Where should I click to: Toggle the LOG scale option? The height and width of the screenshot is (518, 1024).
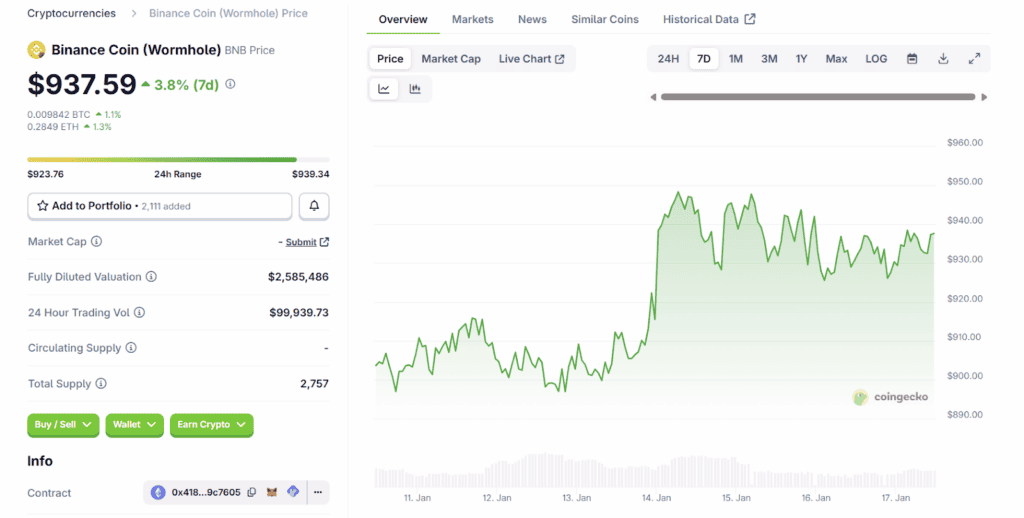pos(876,59)
